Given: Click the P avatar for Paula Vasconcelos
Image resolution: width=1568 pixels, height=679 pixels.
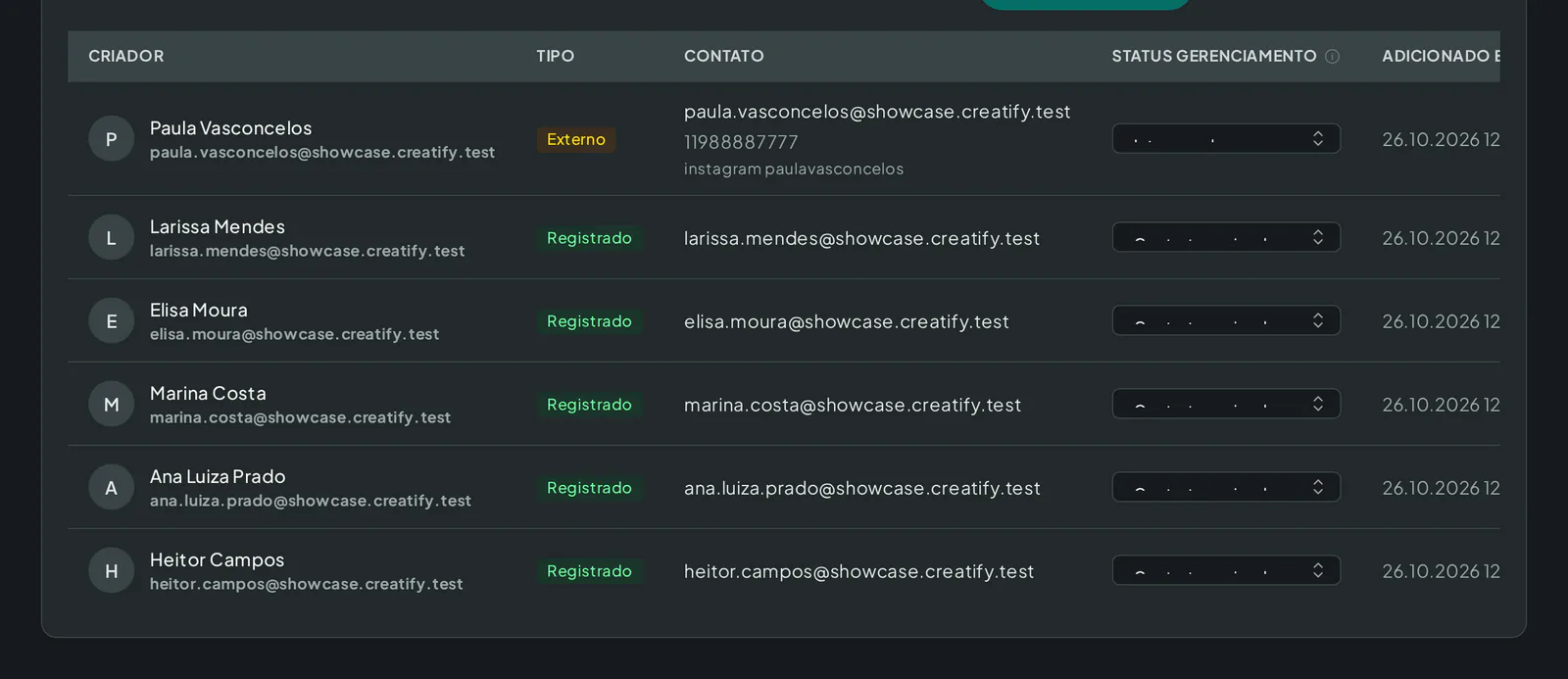Looking at the screenshot, I should 112,139.
